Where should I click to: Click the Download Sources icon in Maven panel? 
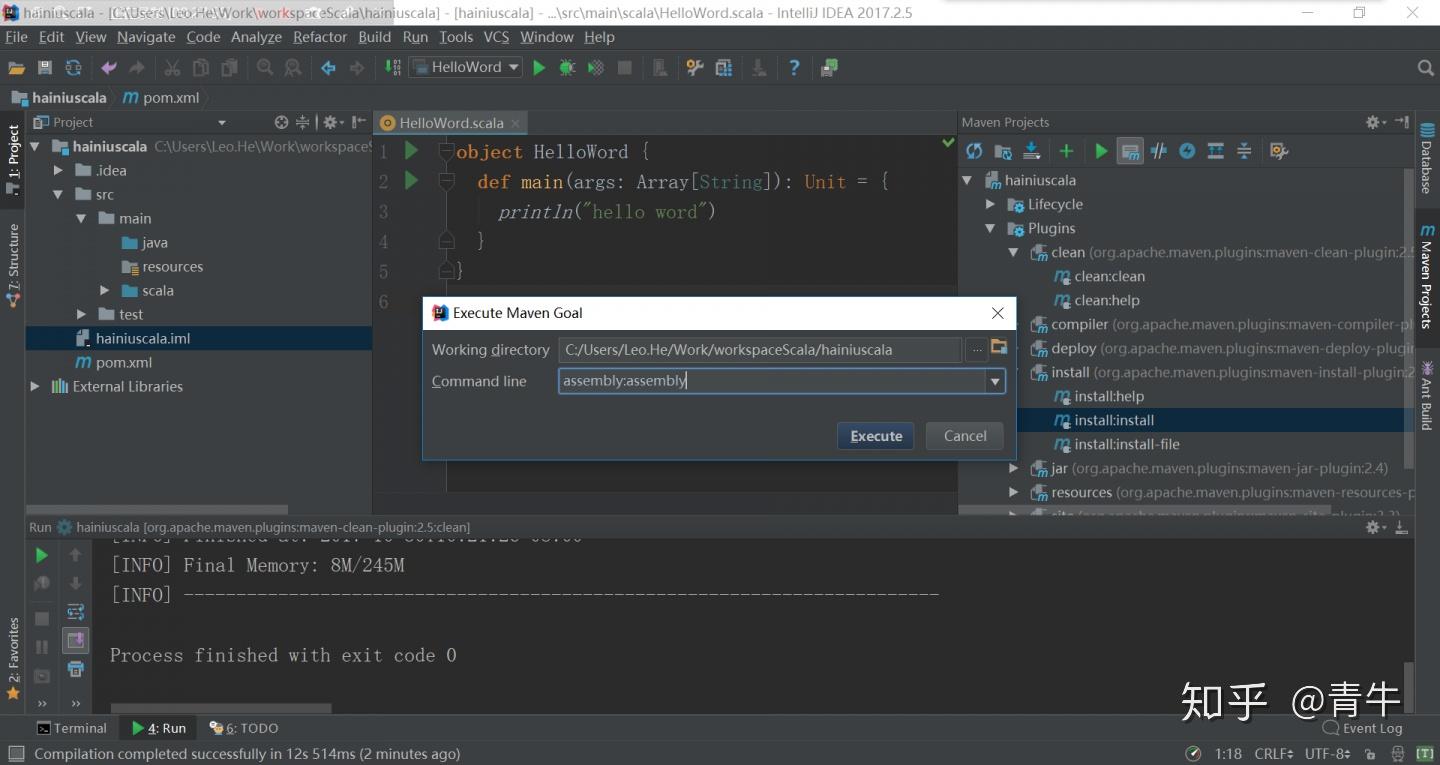pyautogui.click(x=1031, y=151)
